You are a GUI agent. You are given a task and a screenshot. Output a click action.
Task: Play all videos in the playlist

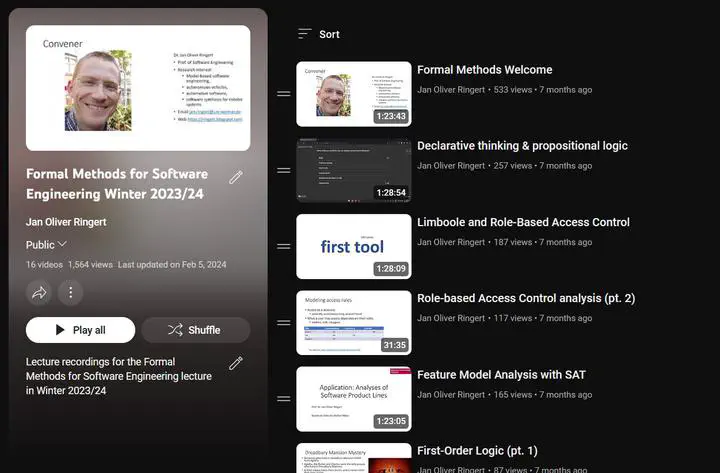pos(80,330)
